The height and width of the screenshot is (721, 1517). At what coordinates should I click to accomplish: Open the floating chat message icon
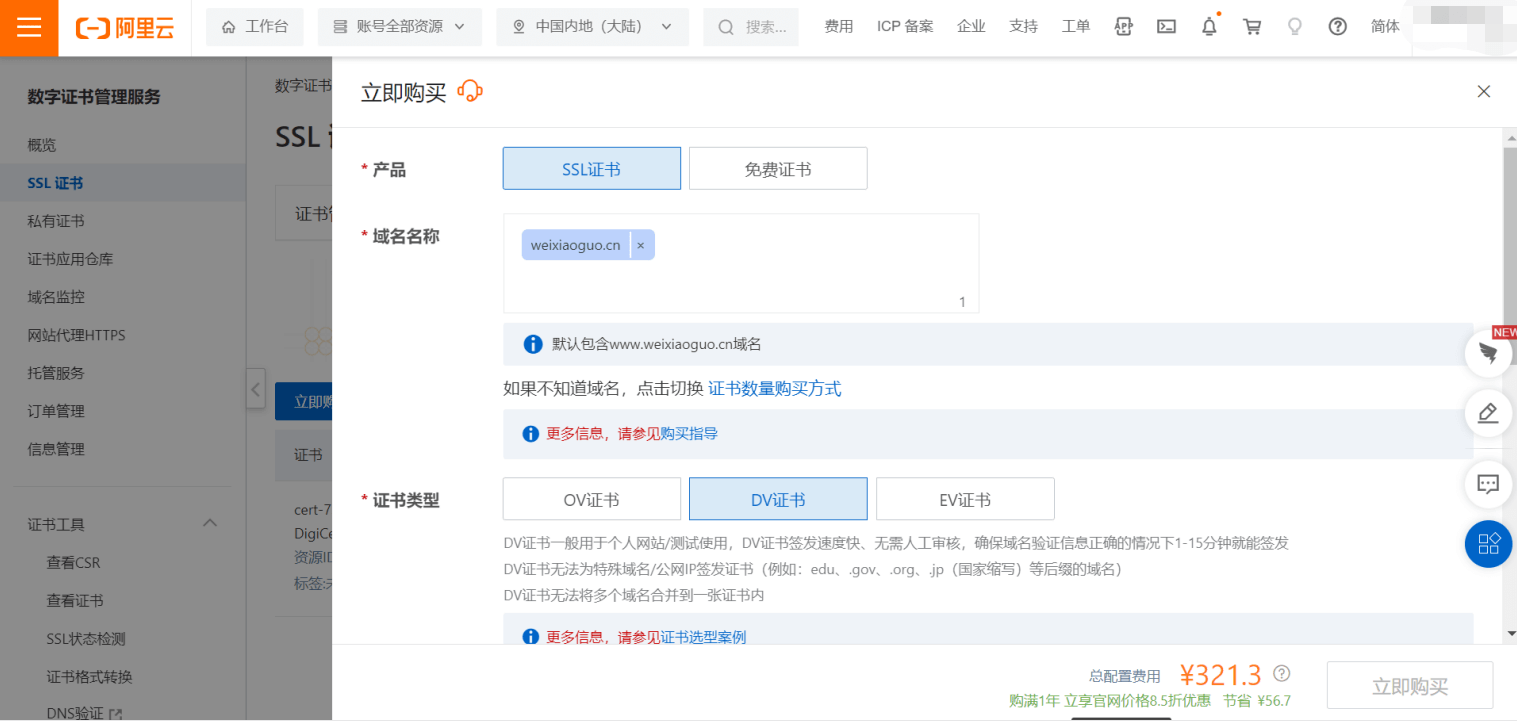point(1488,484)
